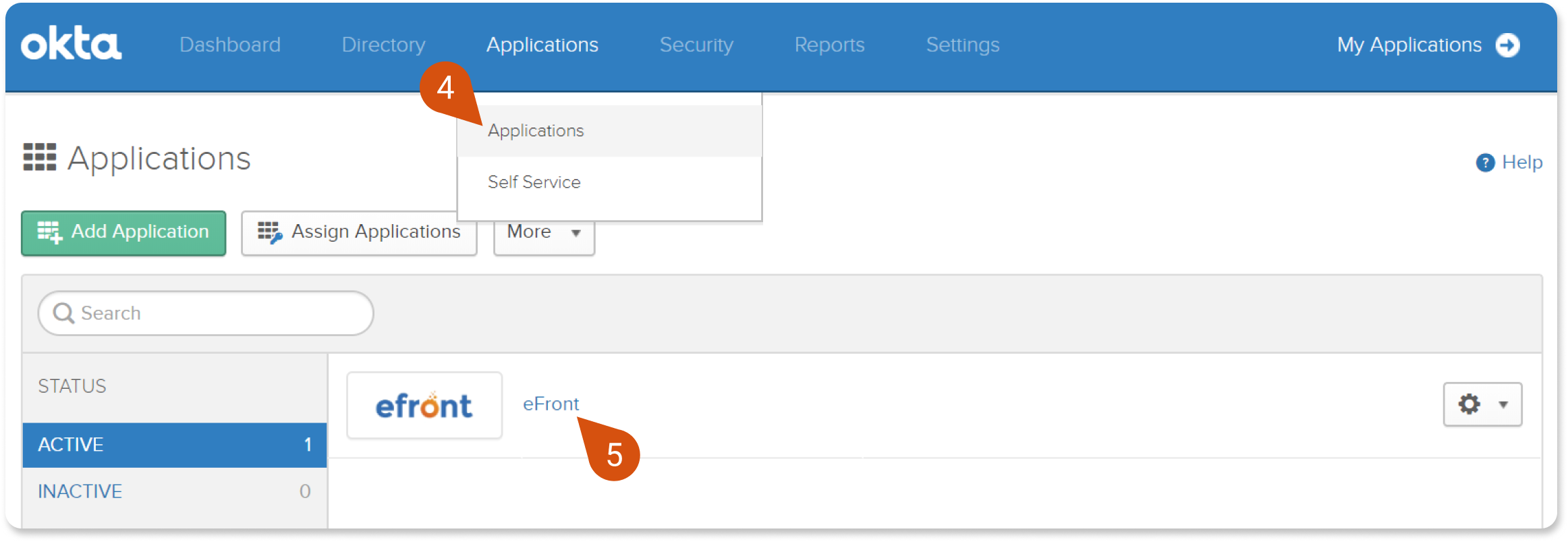
Task: Open the Security menu
Action: [696, 45]
